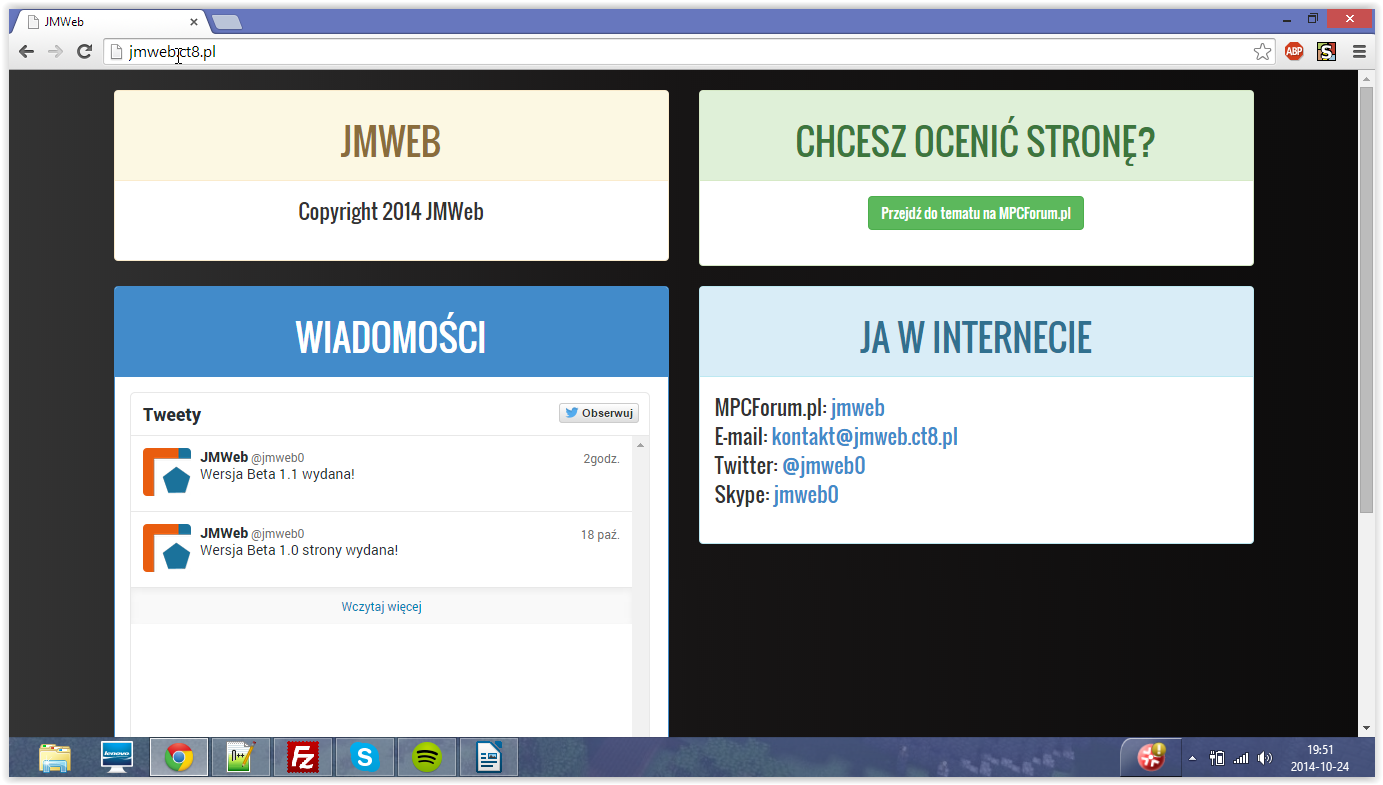Click the 'JA W INTERNECIE' panel heading
Screen dimensions: 1383x785
click(x=976, y=337)
